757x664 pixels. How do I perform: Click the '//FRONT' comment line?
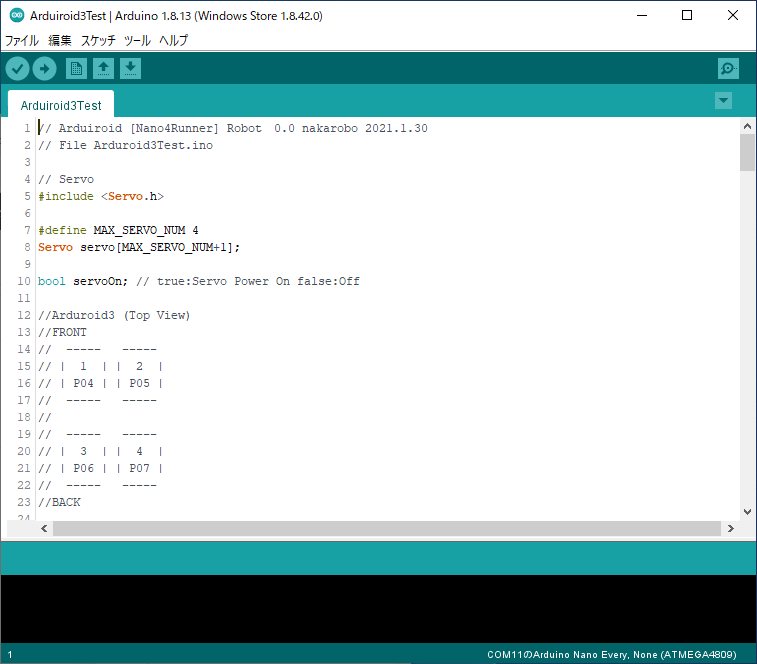(x=62, y=332)
